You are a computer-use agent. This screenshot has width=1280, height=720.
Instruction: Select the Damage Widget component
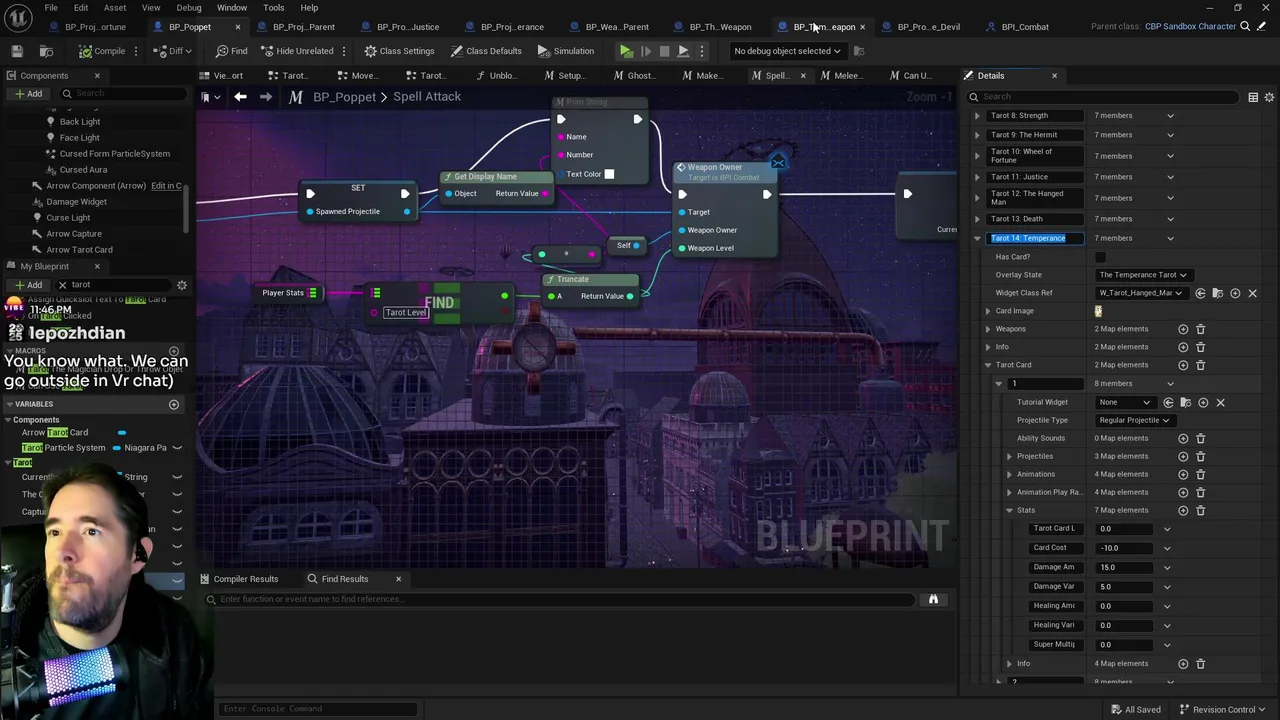coord(76,202)
